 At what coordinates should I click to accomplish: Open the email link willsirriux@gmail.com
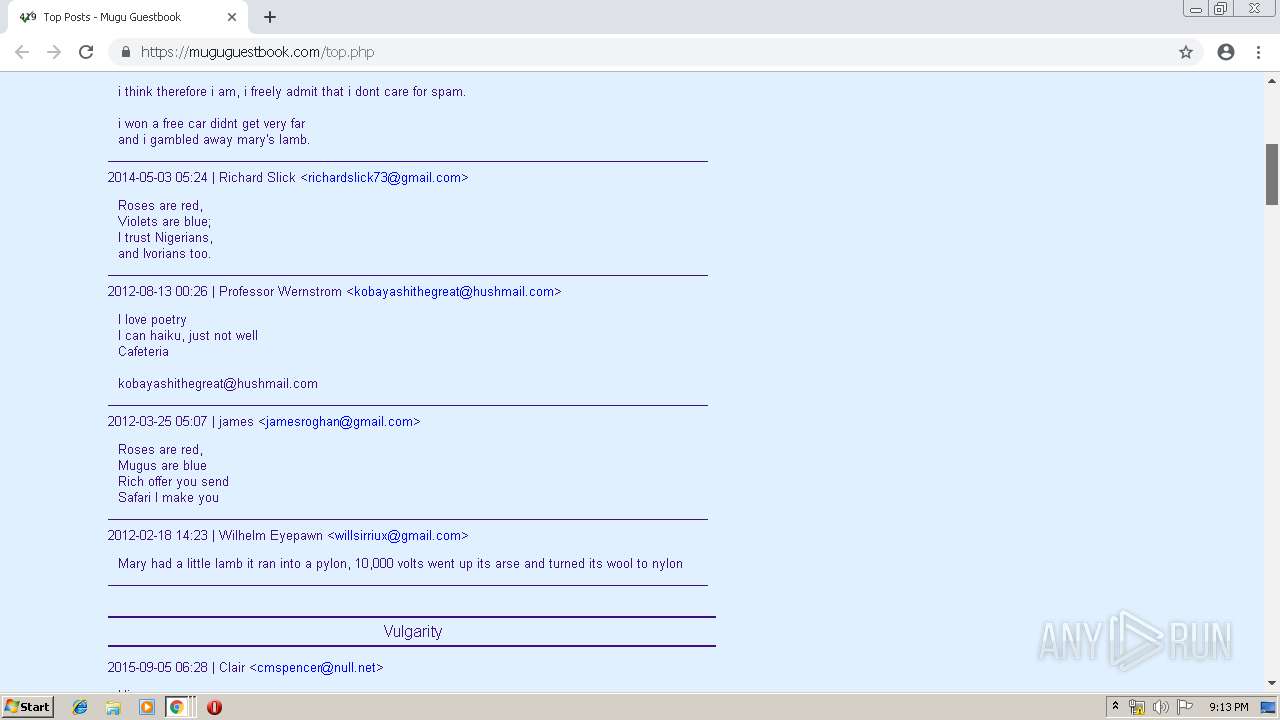click(398, 535)
